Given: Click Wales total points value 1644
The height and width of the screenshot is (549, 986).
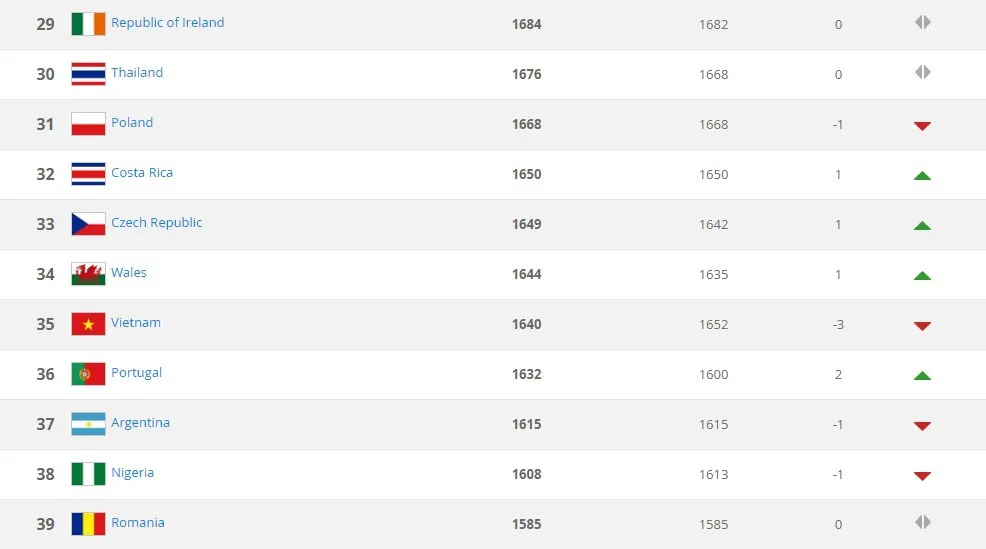Looking at the screenshot, I should [x=526, y=274].
